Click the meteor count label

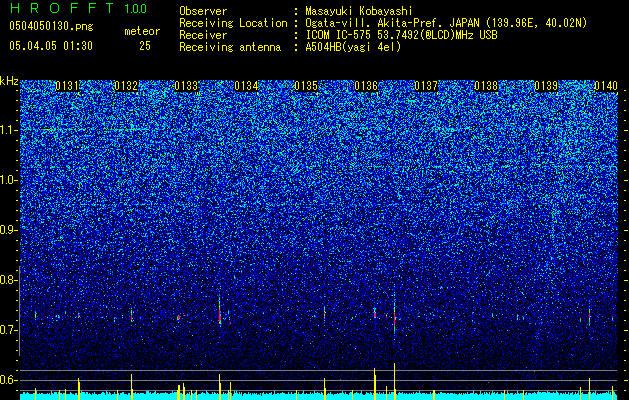tap(142, 31)
